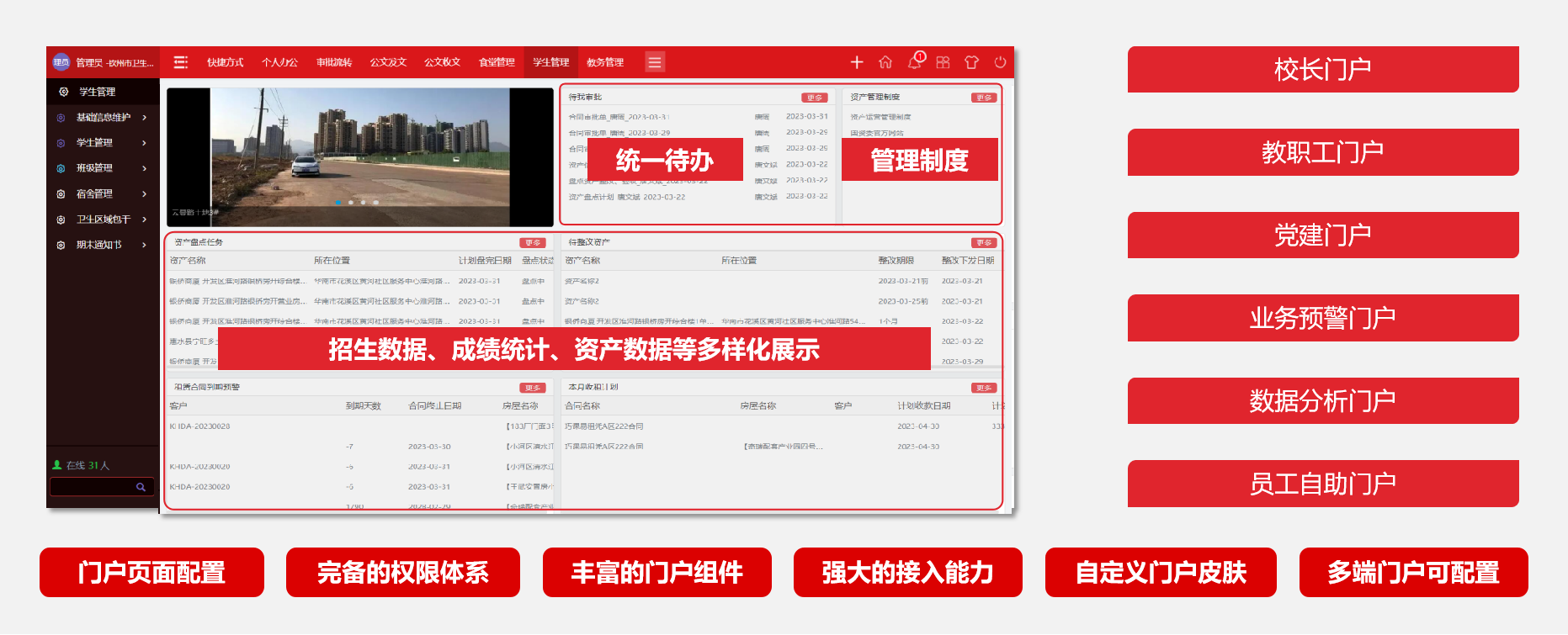The width and height of the screenshot is (1568, 635).
Task: Click the 员工自助门户 button
Action: [x=1323, y=484]
